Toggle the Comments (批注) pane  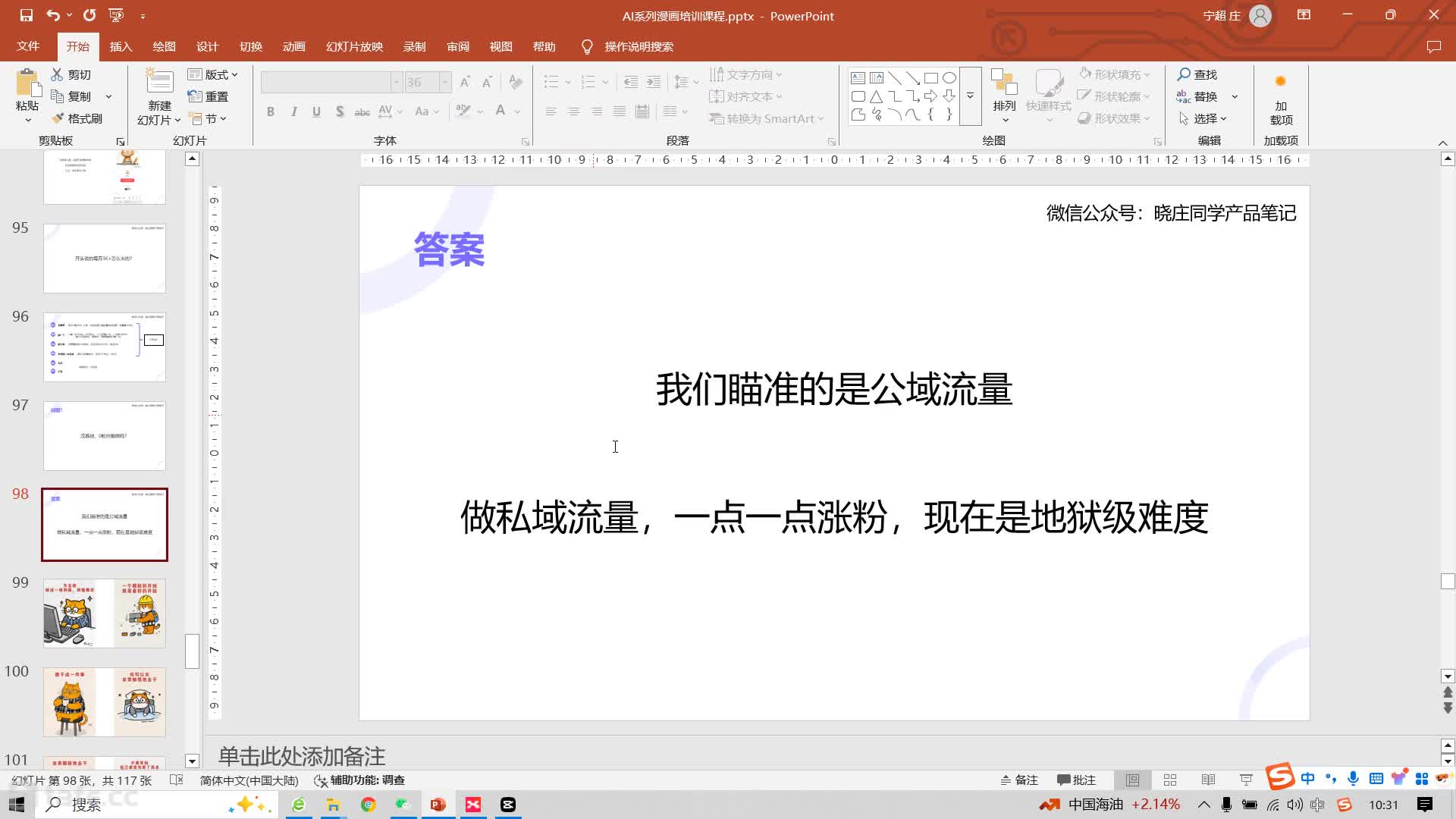(1076, 780)
